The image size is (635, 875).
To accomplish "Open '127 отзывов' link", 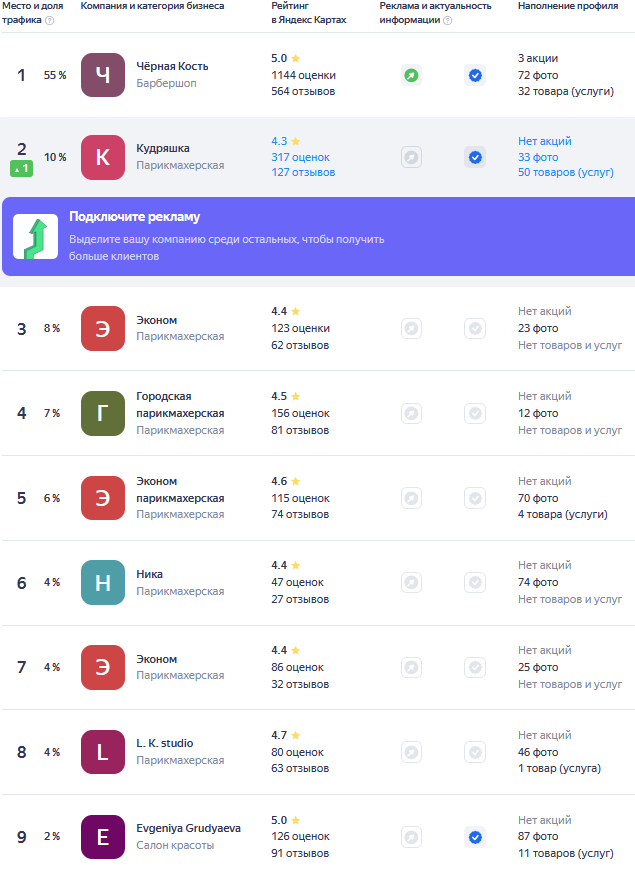I will coord(303,172).
